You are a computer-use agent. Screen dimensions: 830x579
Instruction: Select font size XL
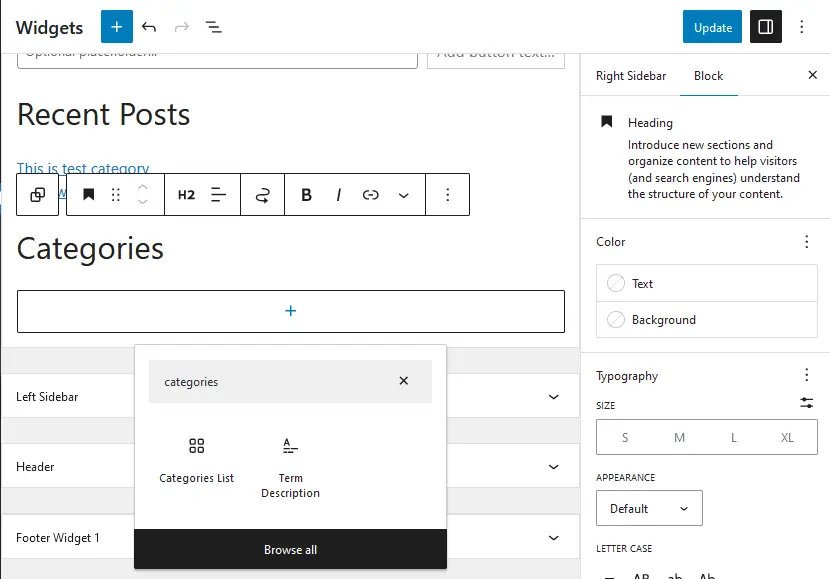coord(787,437)
